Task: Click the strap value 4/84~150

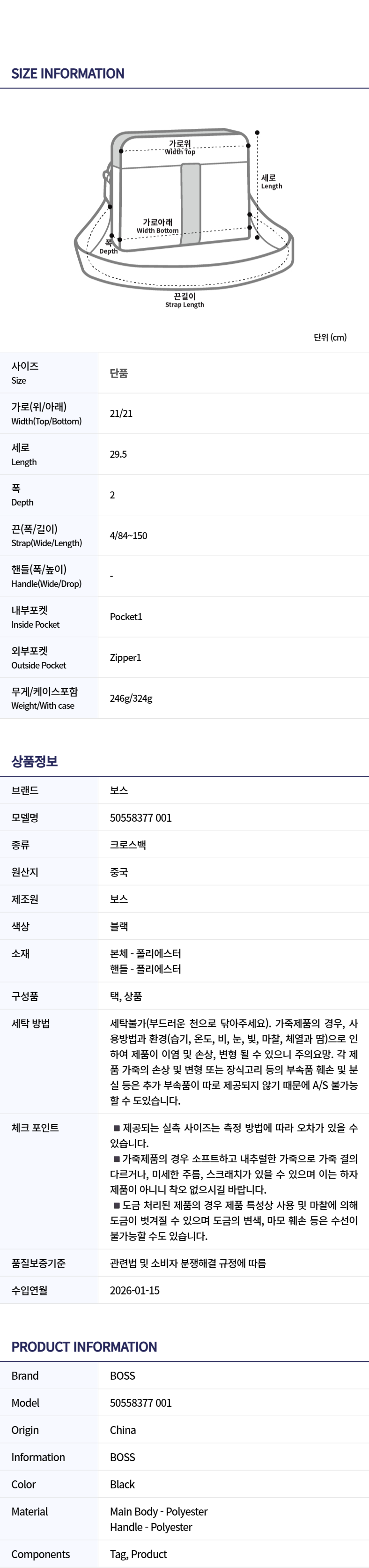Action: click(x=128, y=535)
